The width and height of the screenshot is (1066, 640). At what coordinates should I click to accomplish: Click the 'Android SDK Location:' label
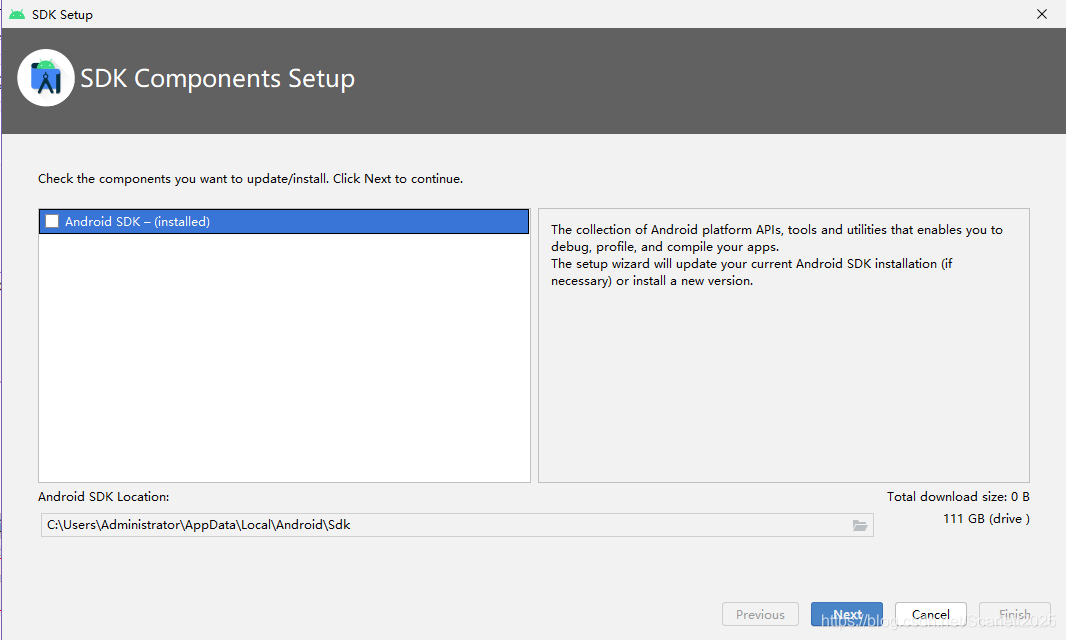tap(103, 496)
